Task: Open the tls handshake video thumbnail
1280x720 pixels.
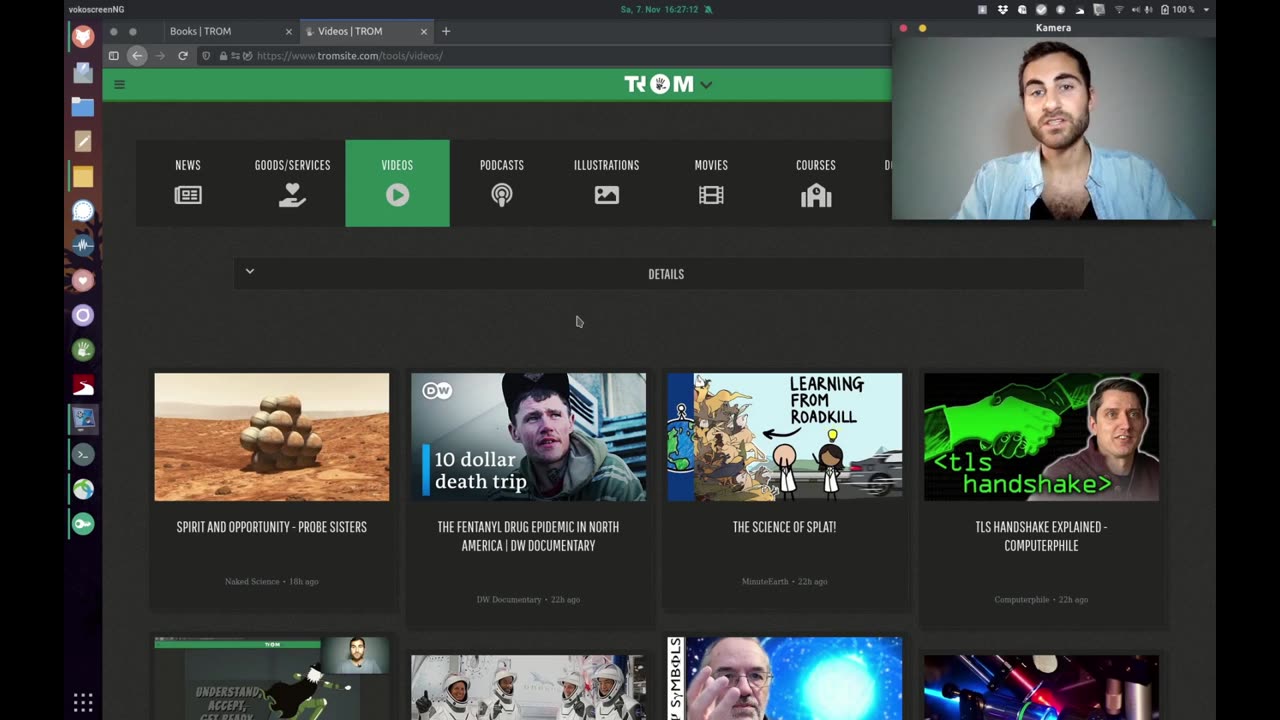Action: pos(1041,437)
